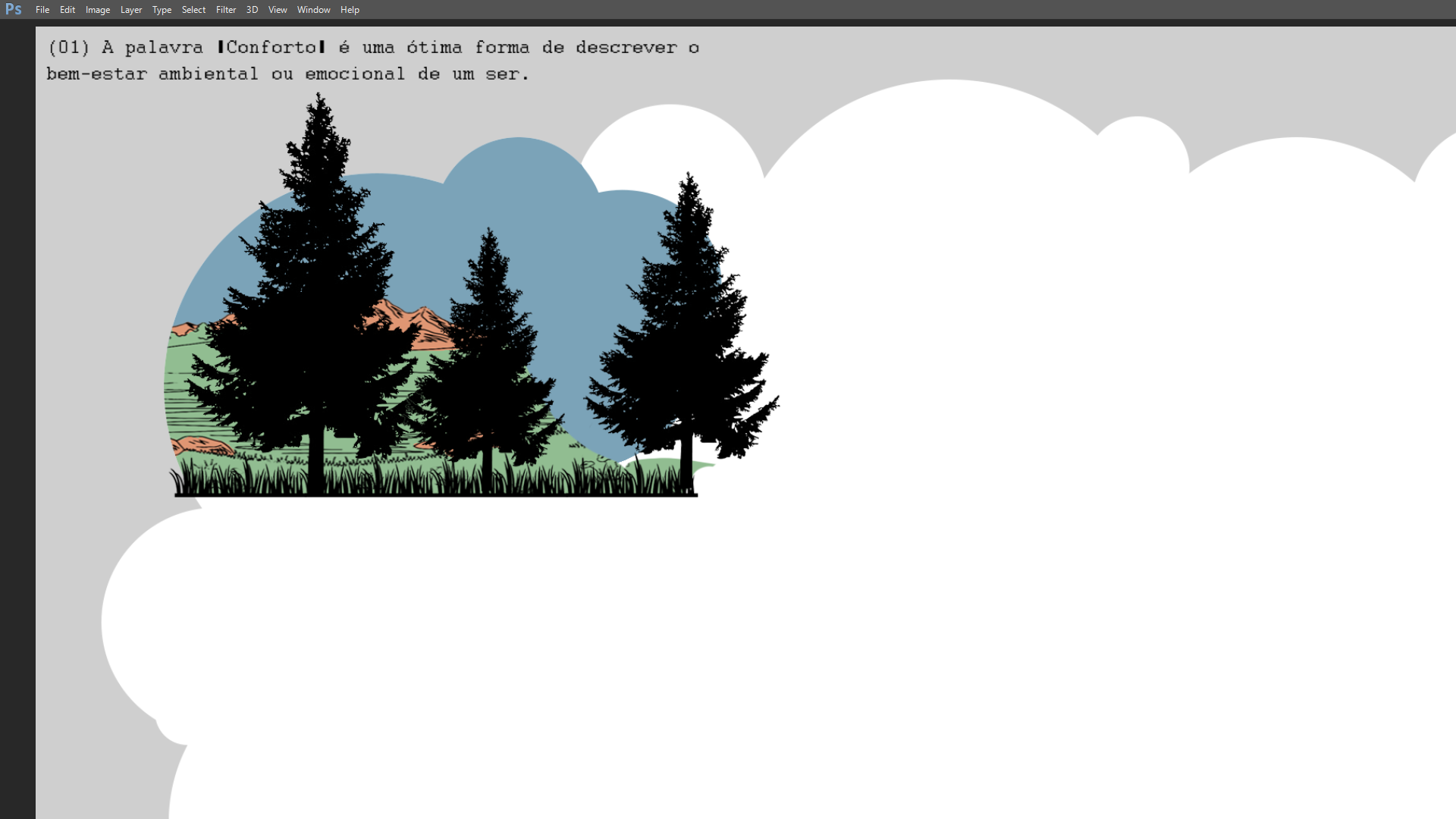Open the File menu
Image resolution: width=1456 pixels, height=819 pixels.
(x=42, y=10)
